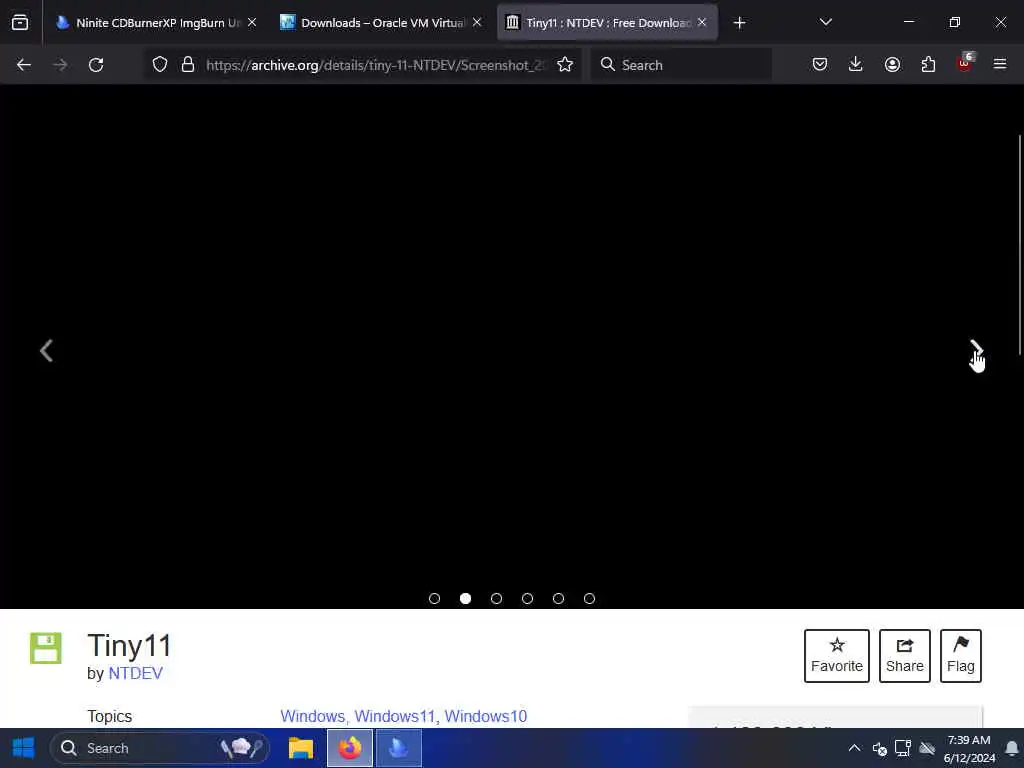Image resolution: width=1024 pixels, height=768 pixels.
Task: Show hidden system tray icons
Action: click(x=854, y=748)
